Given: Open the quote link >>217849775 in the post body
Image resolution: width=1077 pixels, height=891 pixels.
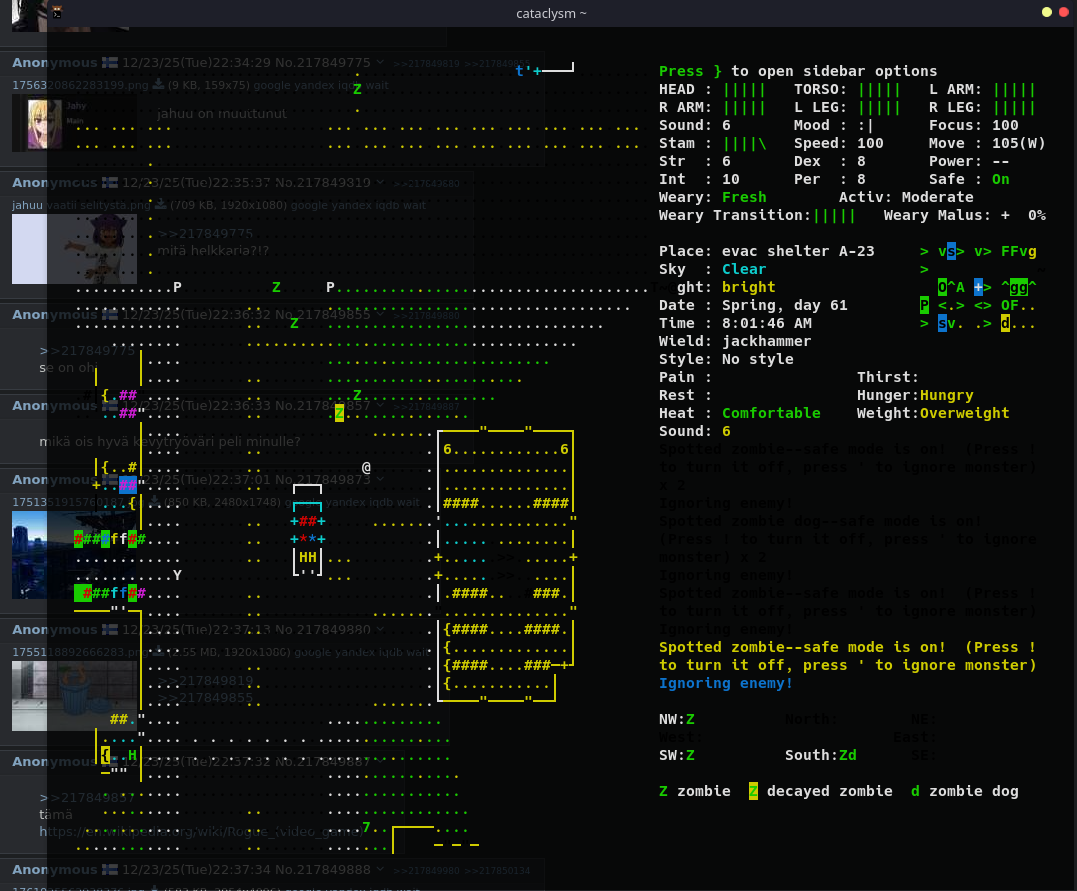Looking at the screenshot, I should coord(205,234).
